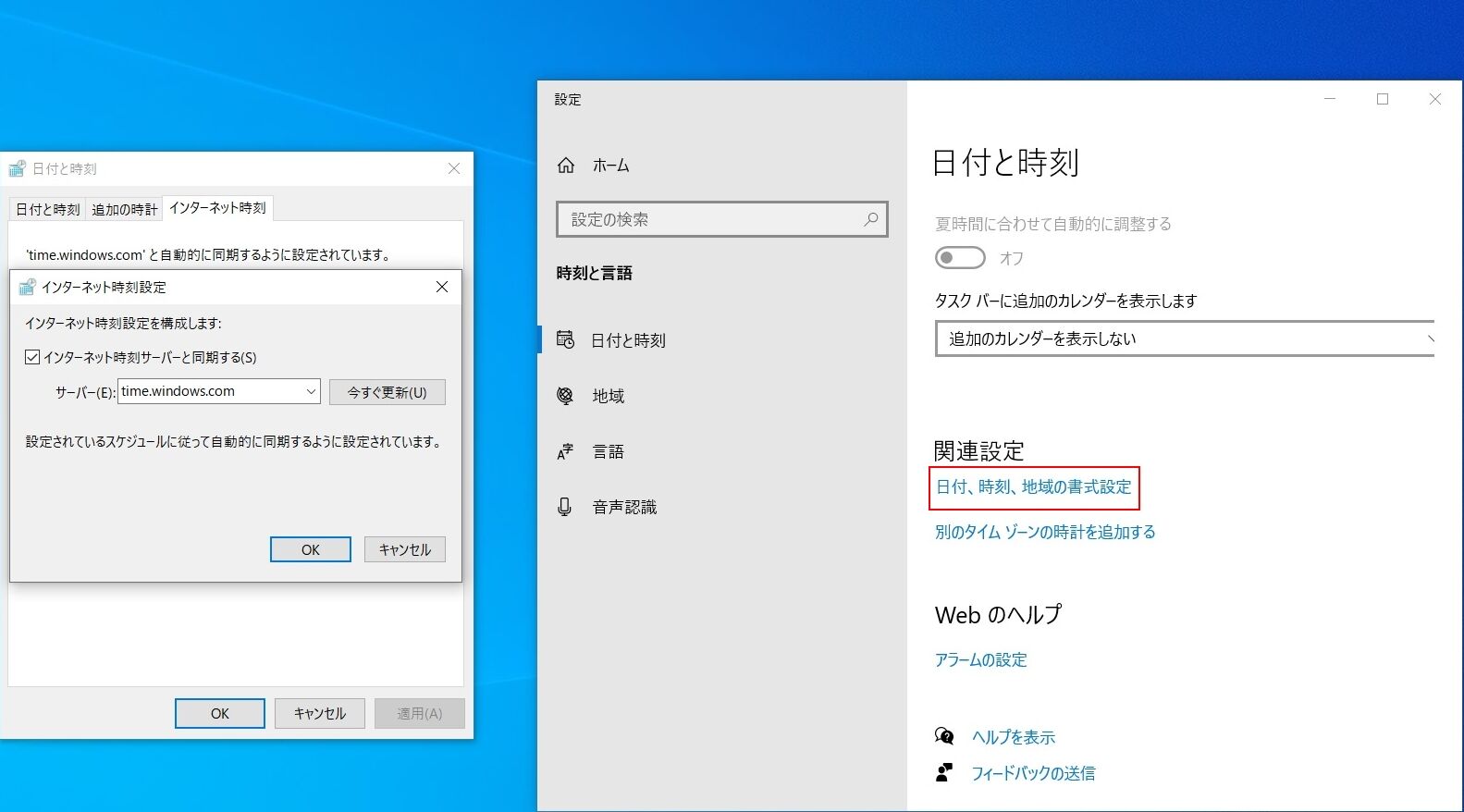
Task: Click キャンセル in the 日付と時刻 dialog
Action: [x=320, y=713]
